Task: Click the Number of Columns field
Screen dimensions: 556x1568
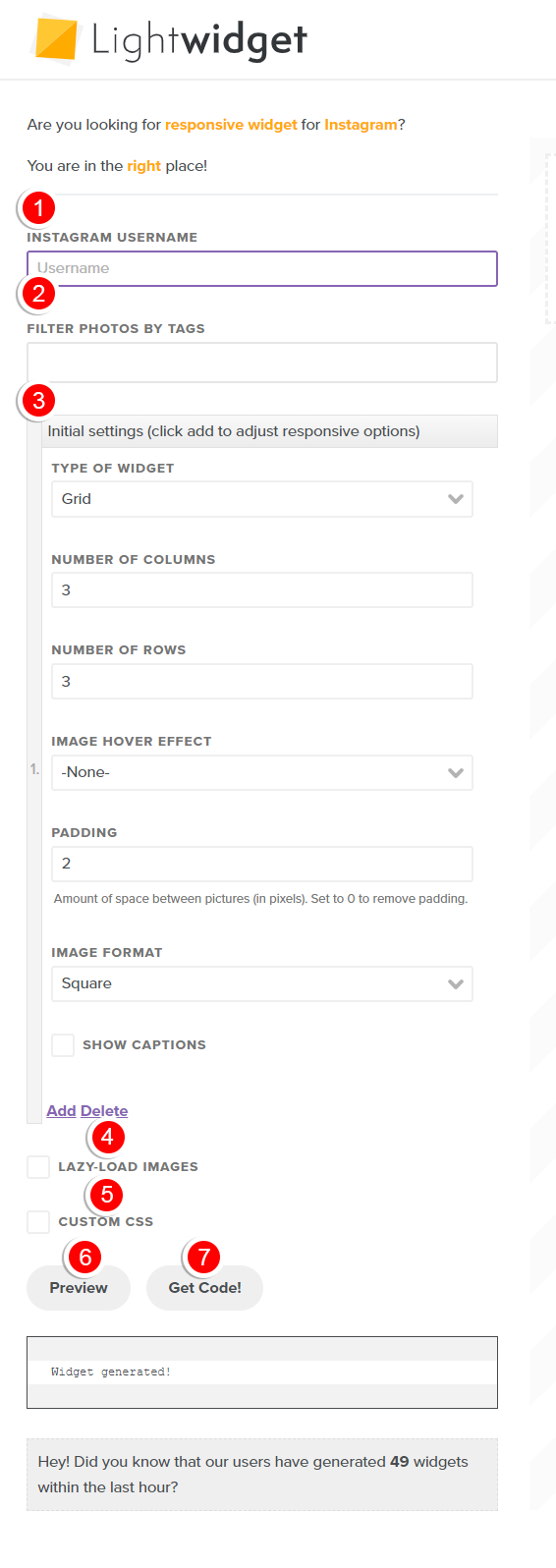Action: 262,590
